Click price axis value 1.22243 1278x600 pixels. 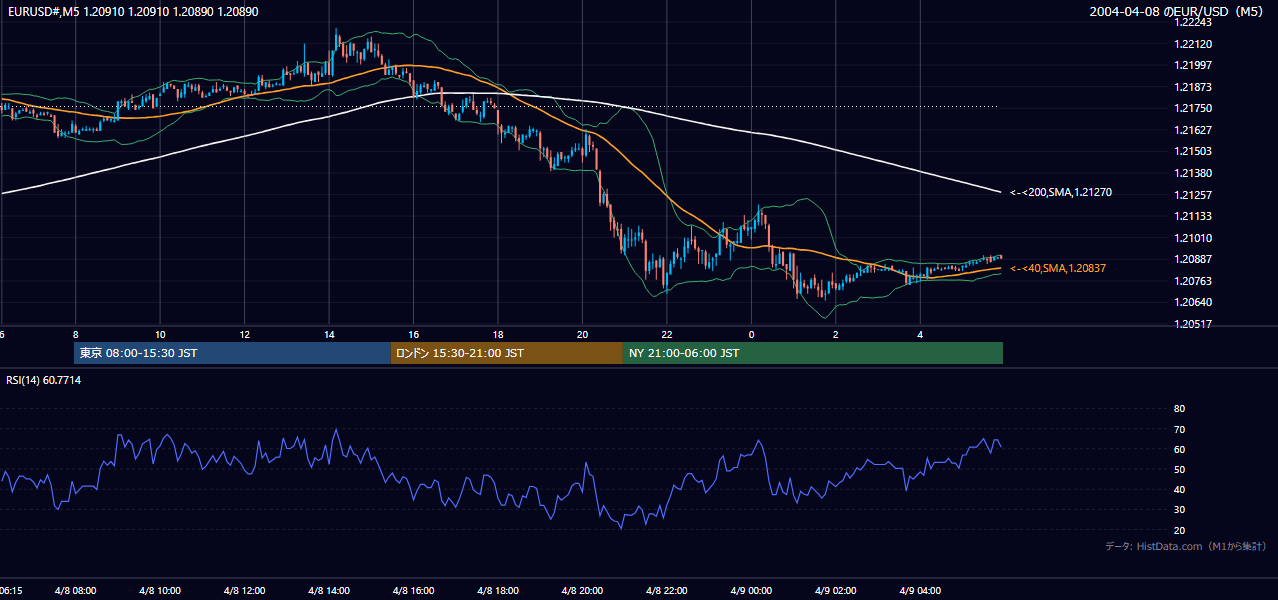(1193, 22)
